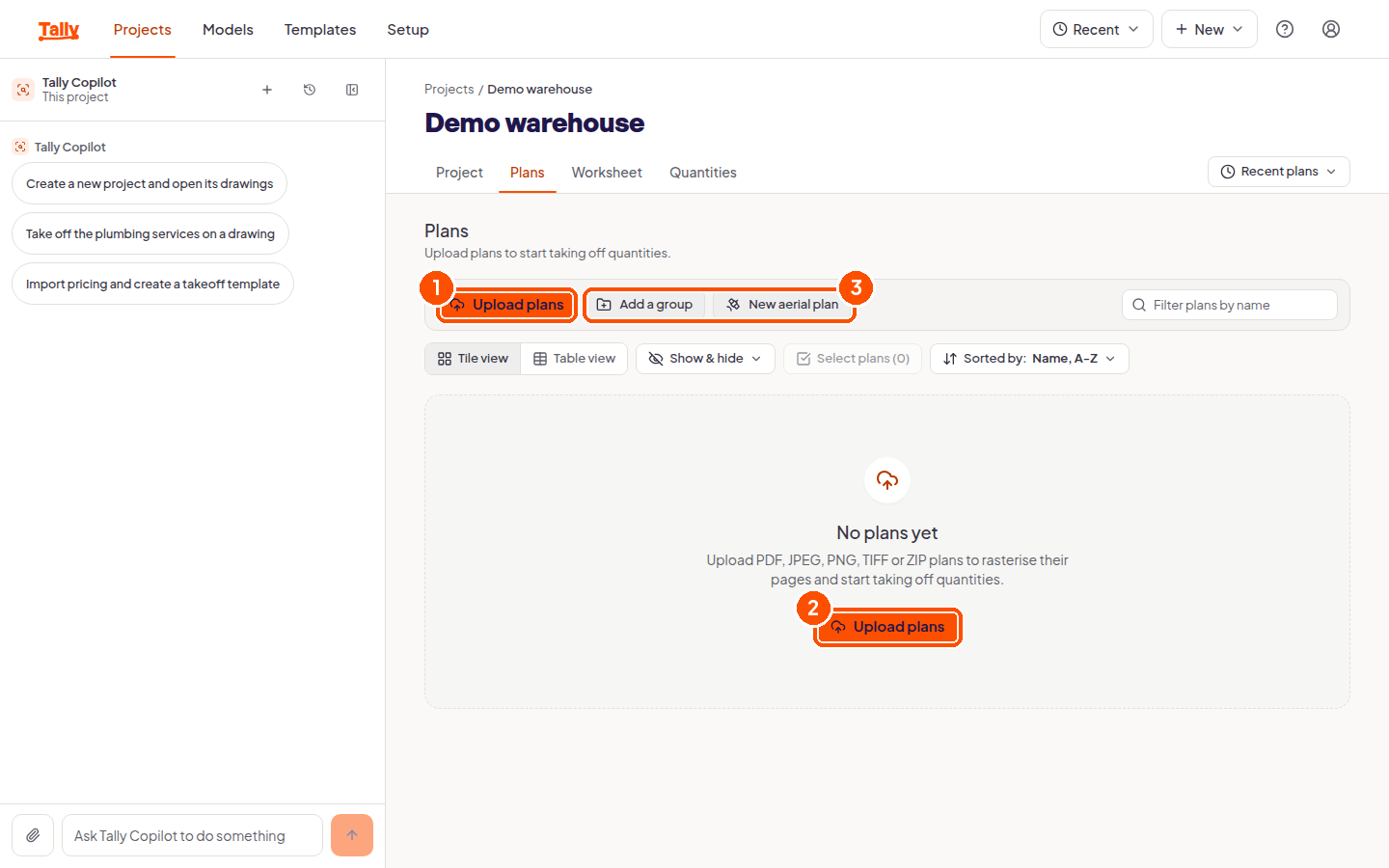
Task: Open the user account profile icon
Action: click(x=1331, y=29)
